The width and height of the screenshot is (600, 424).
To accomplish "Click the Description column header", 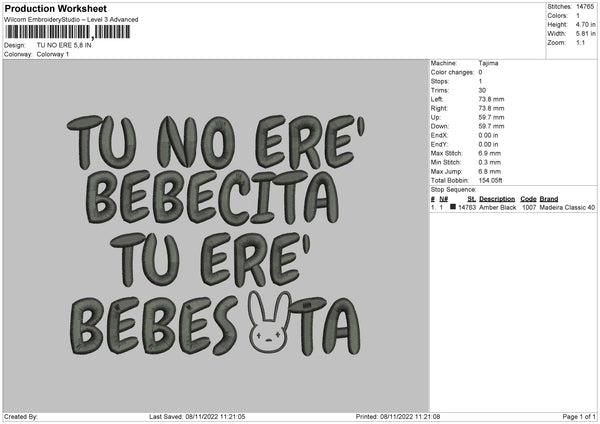I will pyautogui.click(x=497, y=199).
